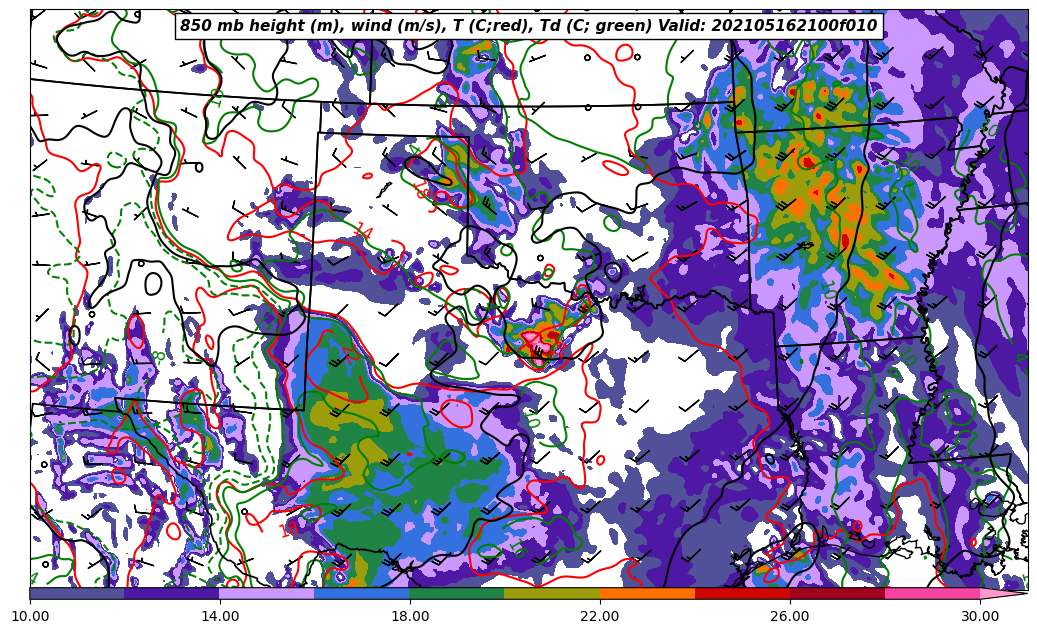Click the red 18 contour label near bottom-left
This screenshot has width=1037, height=633.
(289, 530)
